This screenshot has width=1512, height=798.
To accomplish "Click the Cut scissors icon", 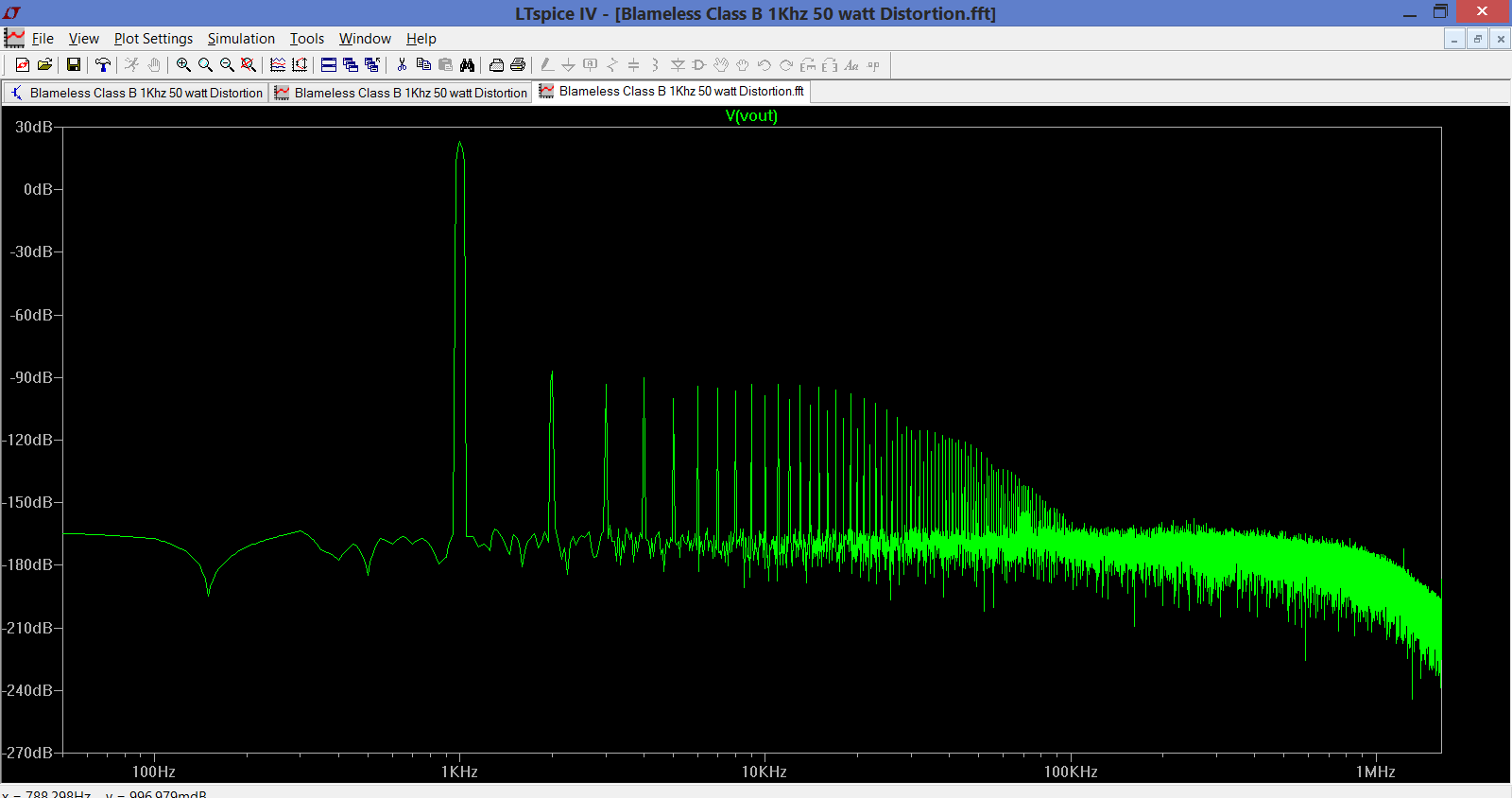I will coord(402,65).
